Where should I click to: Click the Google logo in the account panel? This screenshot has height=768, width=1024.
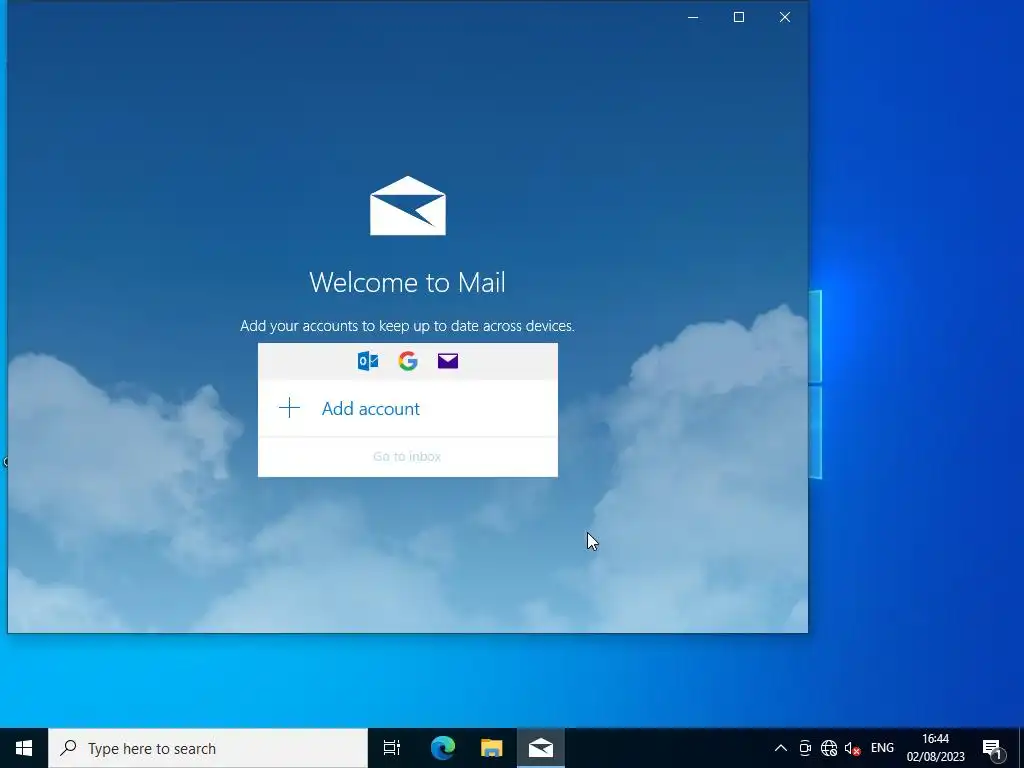click(x=408, y=360)
